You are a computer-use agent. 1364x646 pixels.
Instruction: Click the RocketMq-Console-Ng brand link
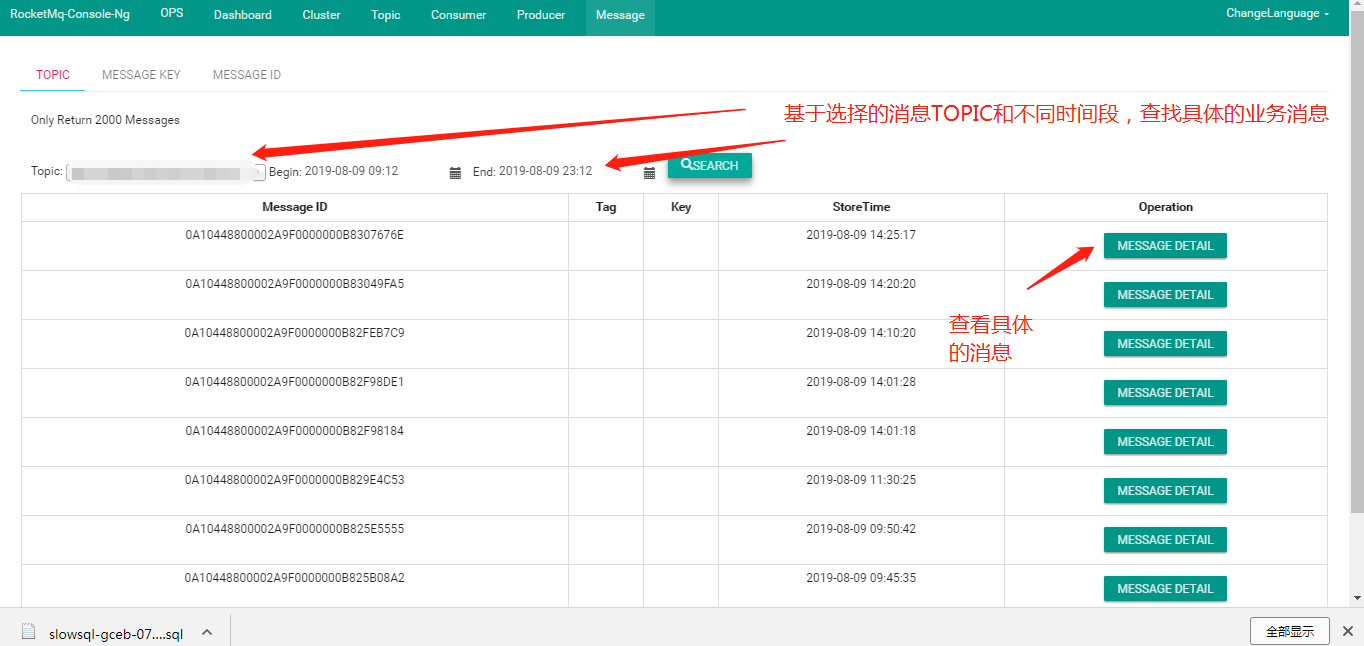tap(70, 15)
